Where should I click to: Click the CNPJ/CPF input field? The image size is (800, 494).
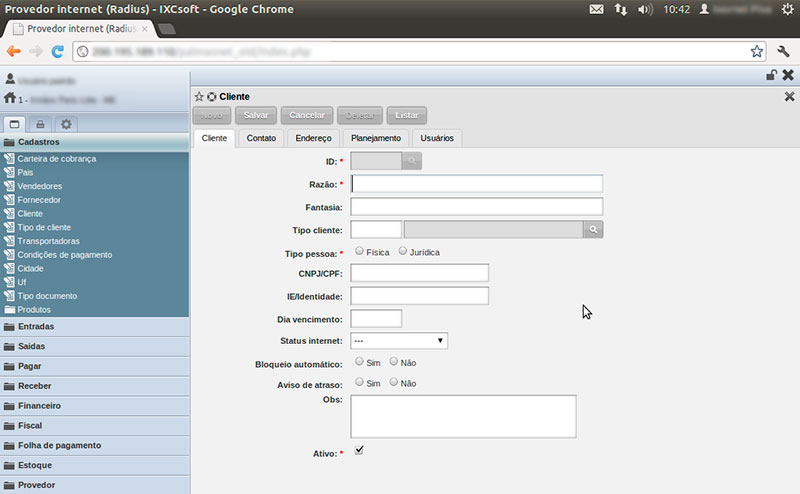tap(419, 273)
